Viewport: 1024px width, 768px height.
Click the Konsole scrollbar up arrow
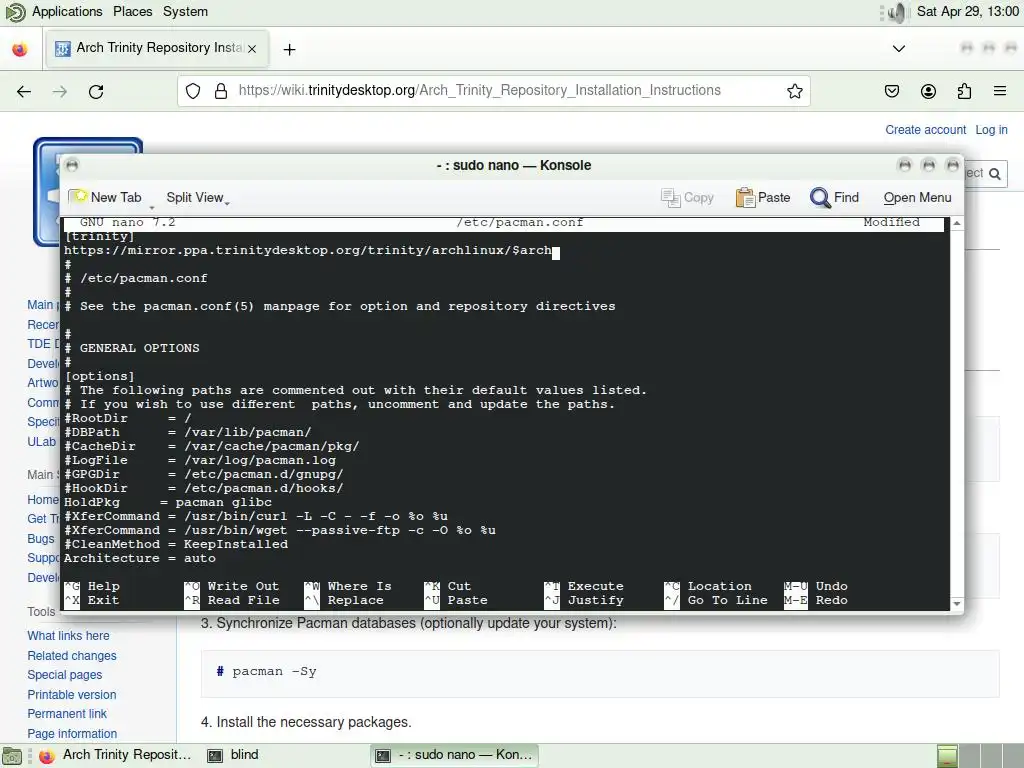[957, 223]
